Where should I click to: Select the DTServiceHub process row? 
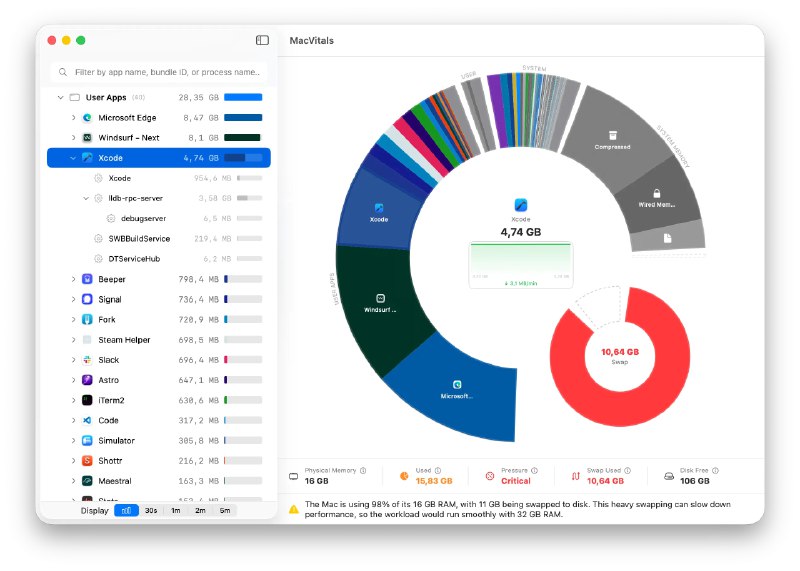click(x=159, y=259)
